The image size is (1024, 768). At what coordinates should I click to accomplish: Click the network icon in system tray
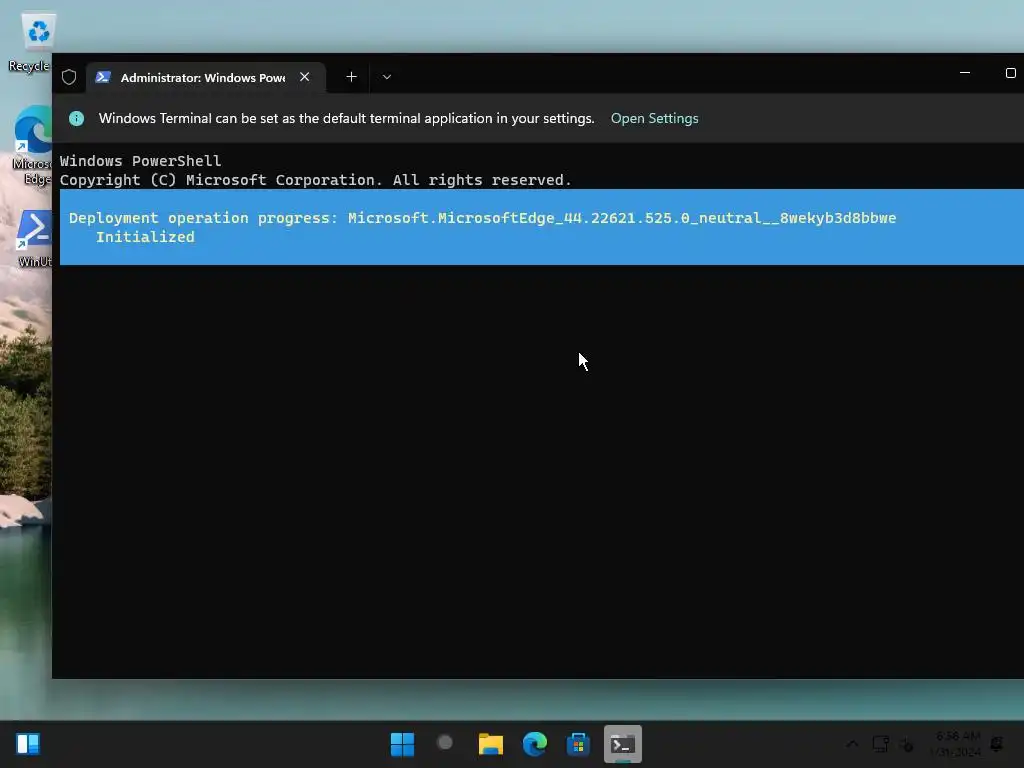click(x=880, y=744)
